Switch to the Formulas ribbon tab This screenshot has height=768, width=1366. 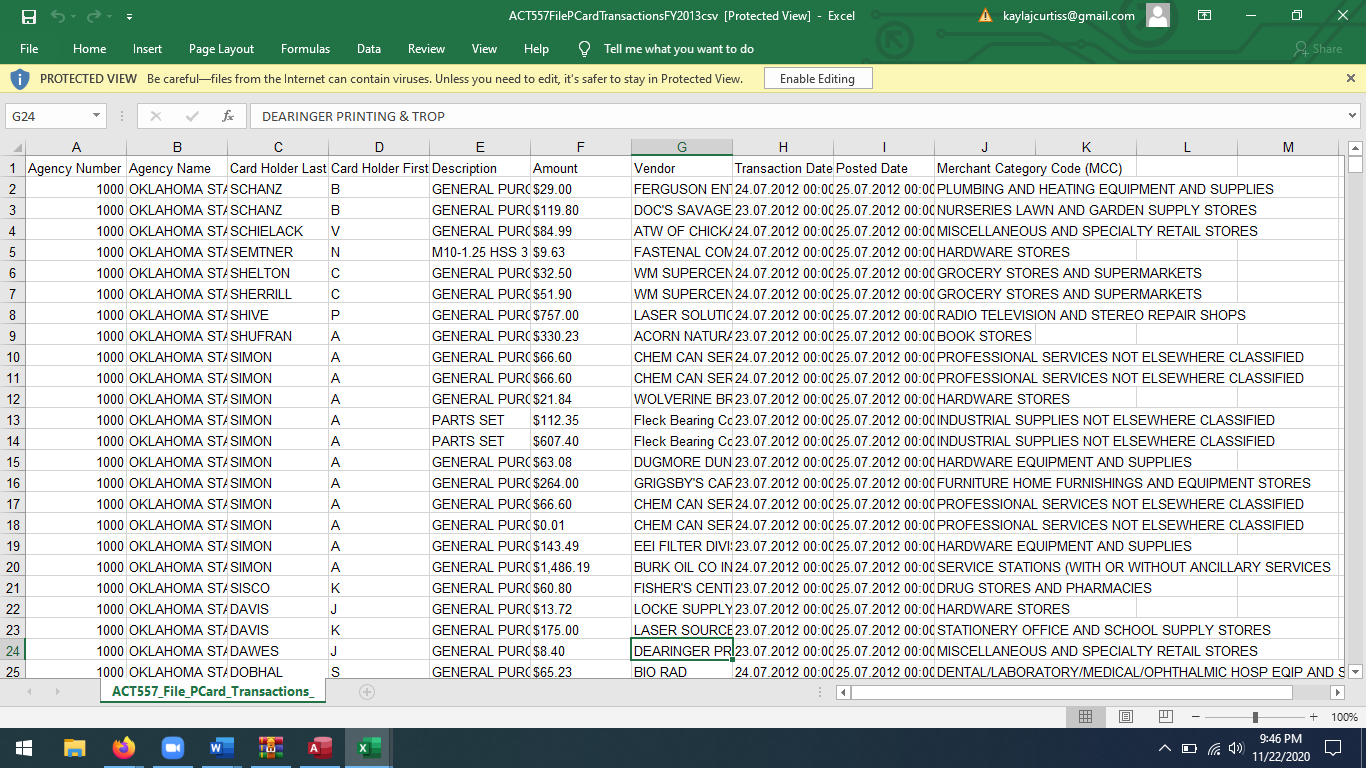305,48
